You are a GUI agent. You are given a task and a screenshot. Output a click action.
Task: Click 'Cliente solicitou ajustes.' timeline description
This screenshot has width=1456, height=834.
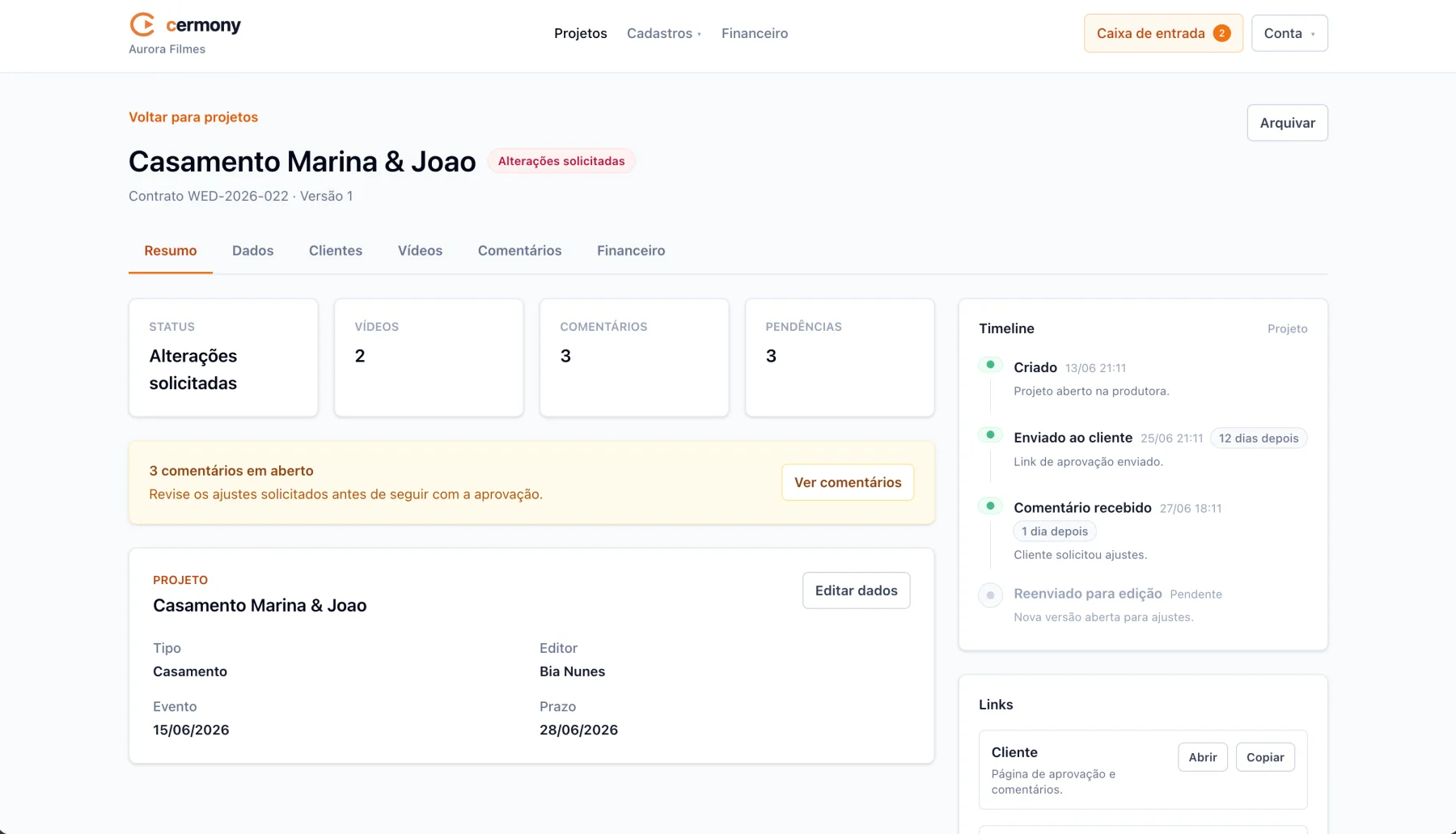click(x=1080, y=555)
